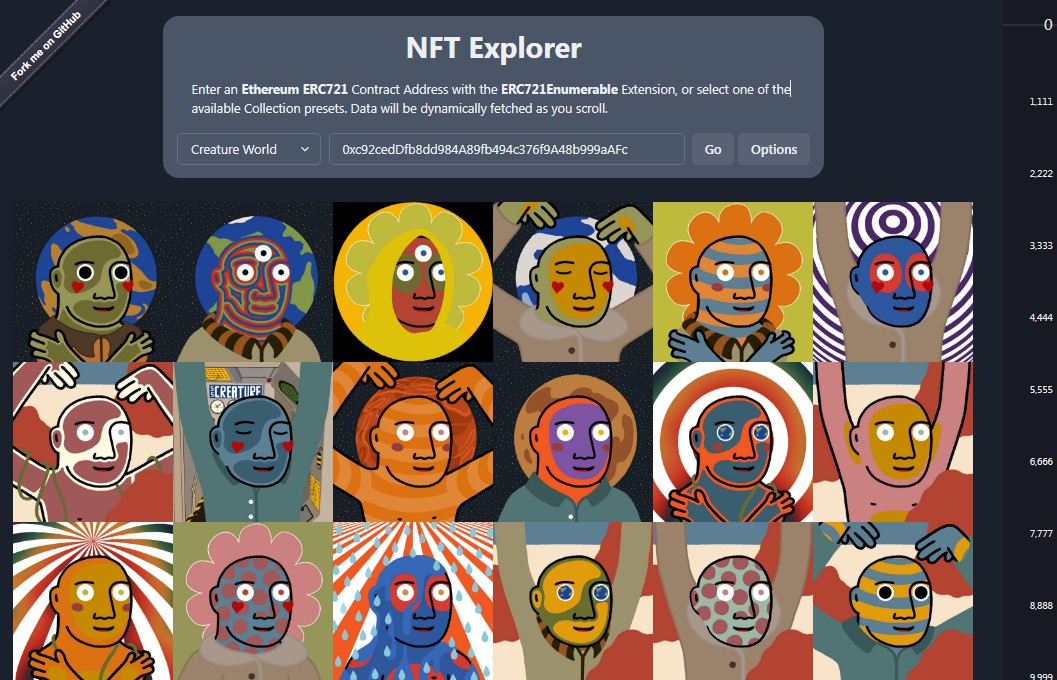The width and height of the screenshot is (1057, 680).
Task: Select the striped-face creature in the bottom-right corner
Action: point(892,600)
